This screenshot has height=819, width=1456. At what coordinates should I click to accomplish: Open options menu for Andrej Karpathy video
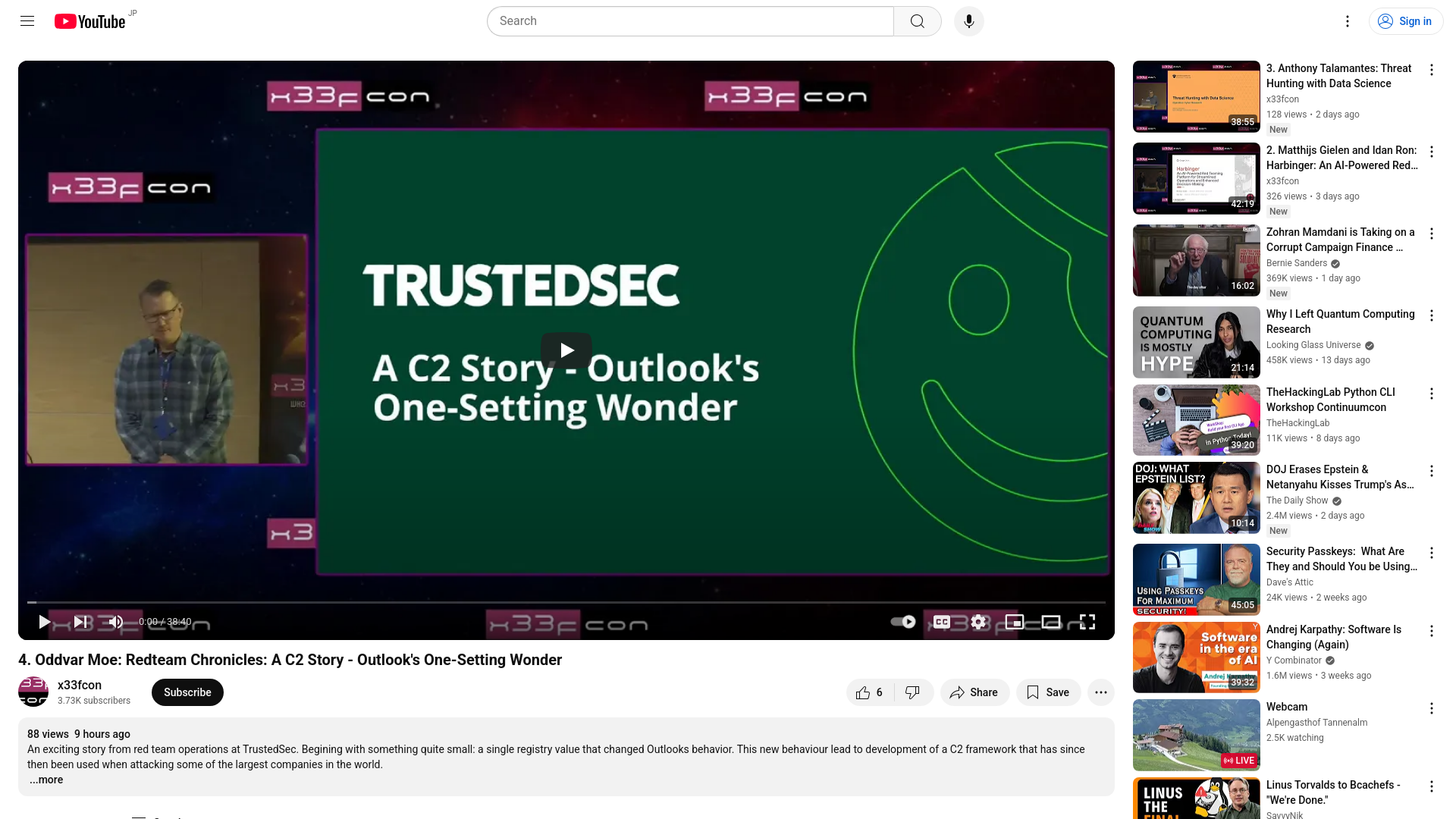click(1432, 631)
